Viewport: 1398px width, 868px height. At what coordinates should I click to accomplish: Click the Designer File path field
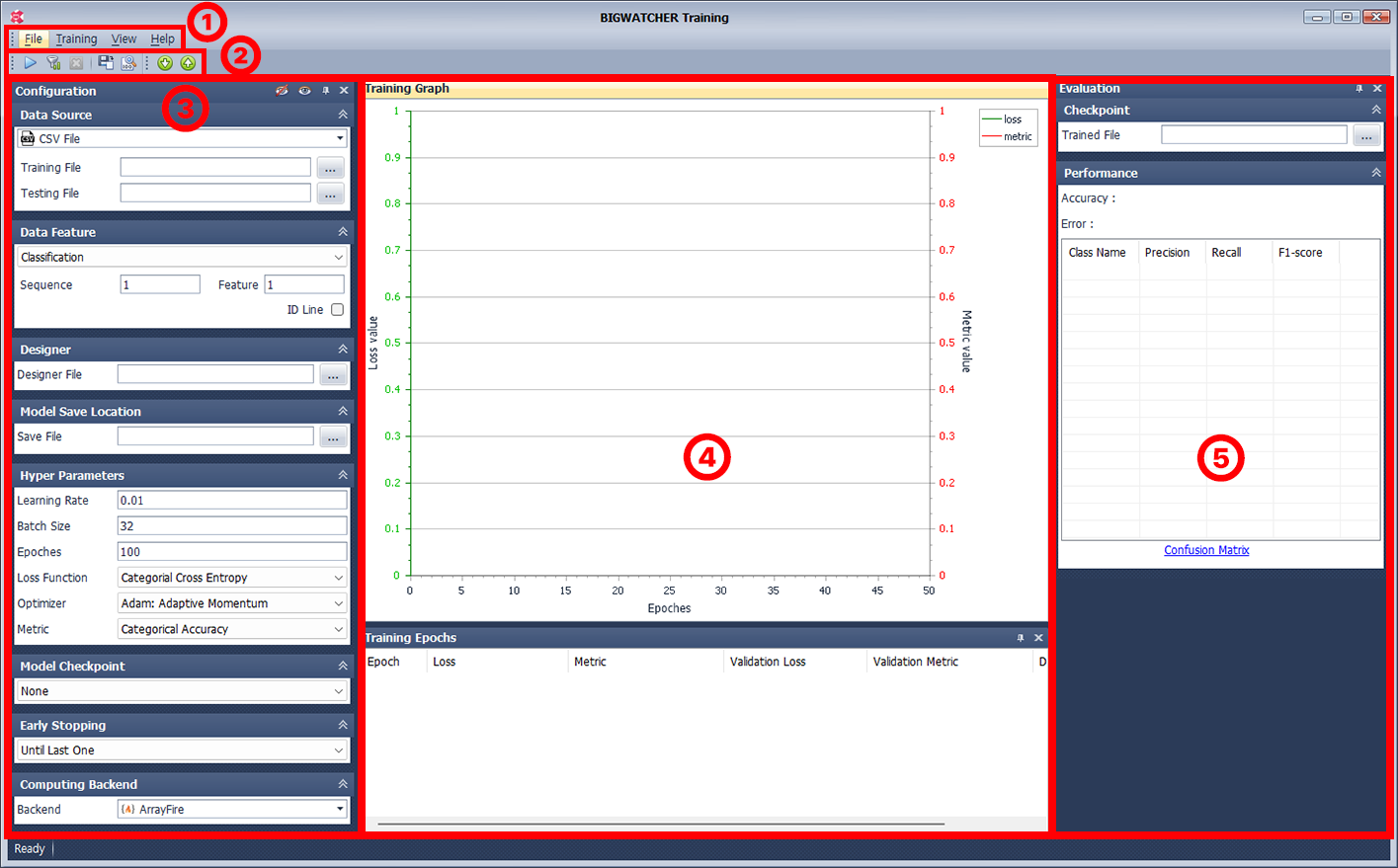pyautogui.click(x=215, y=374)
